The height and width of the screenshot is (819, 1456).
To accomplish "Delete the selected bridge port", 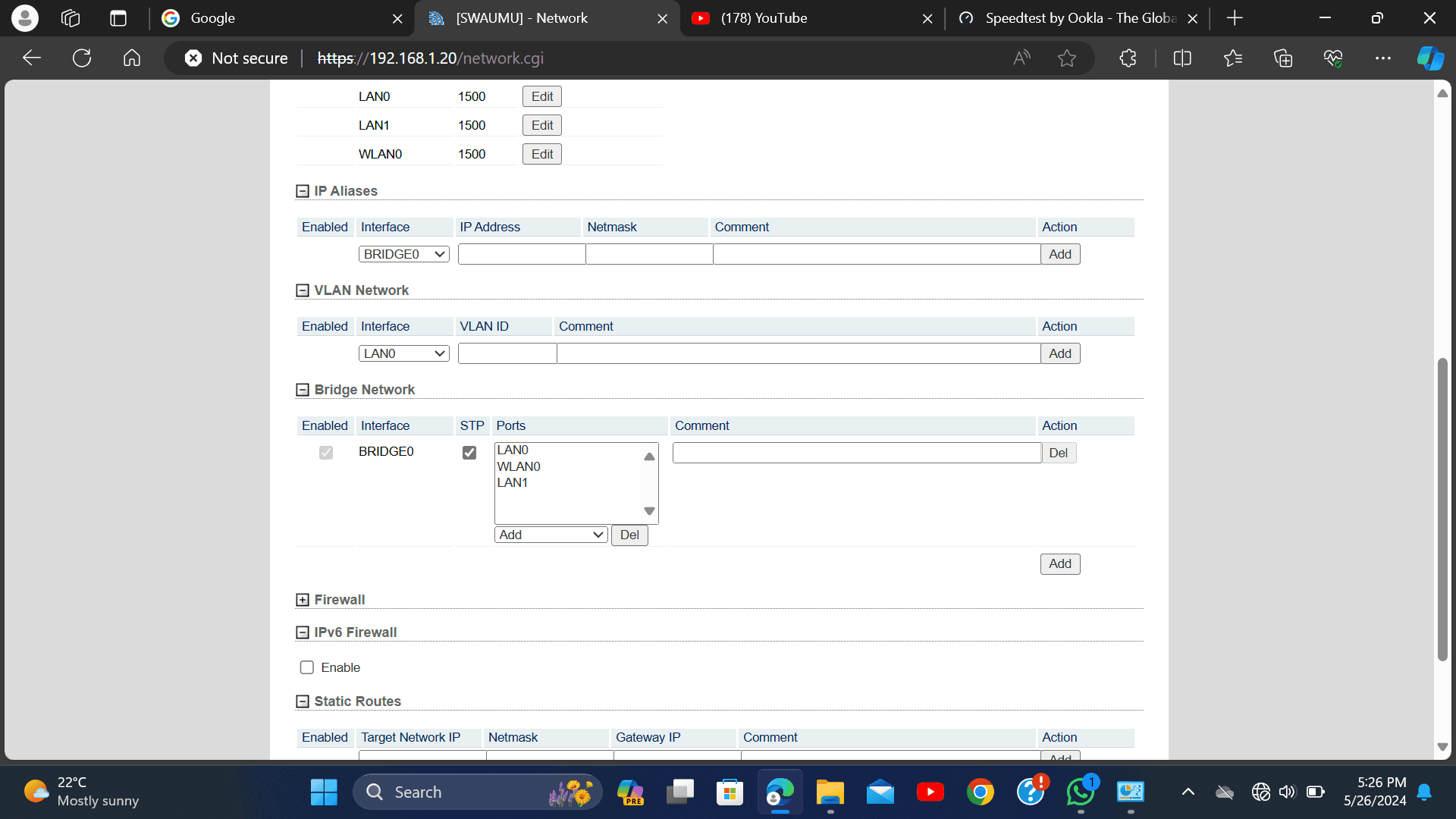I will click(x=629, y=535).
